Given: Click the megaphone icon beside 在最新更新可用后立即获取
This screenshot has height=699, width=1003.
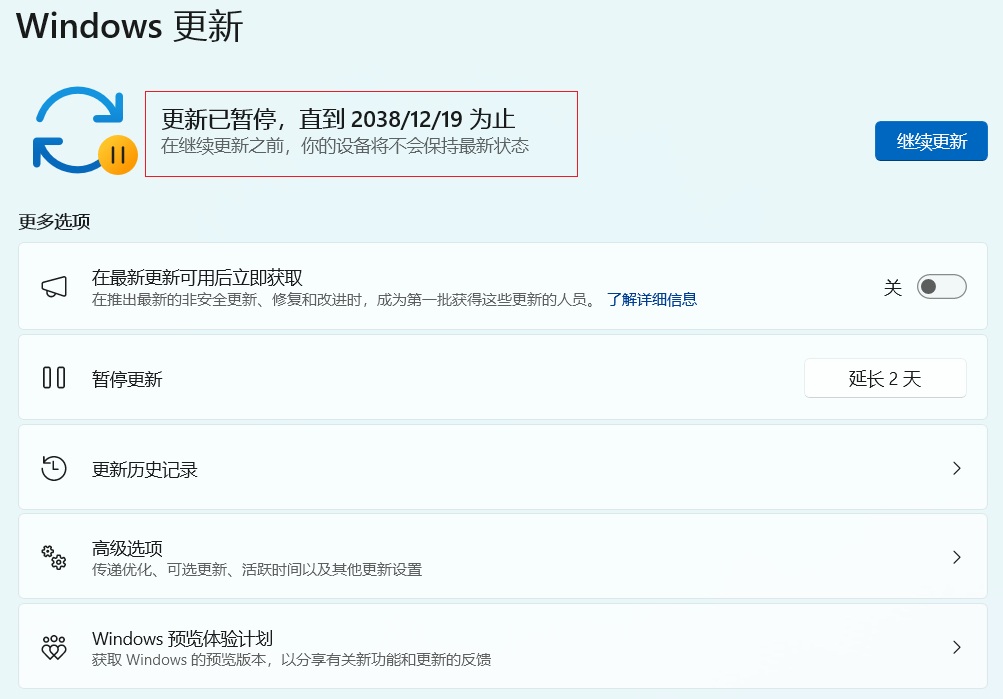Looking at the screenshot, I should [x=54, y=287].
